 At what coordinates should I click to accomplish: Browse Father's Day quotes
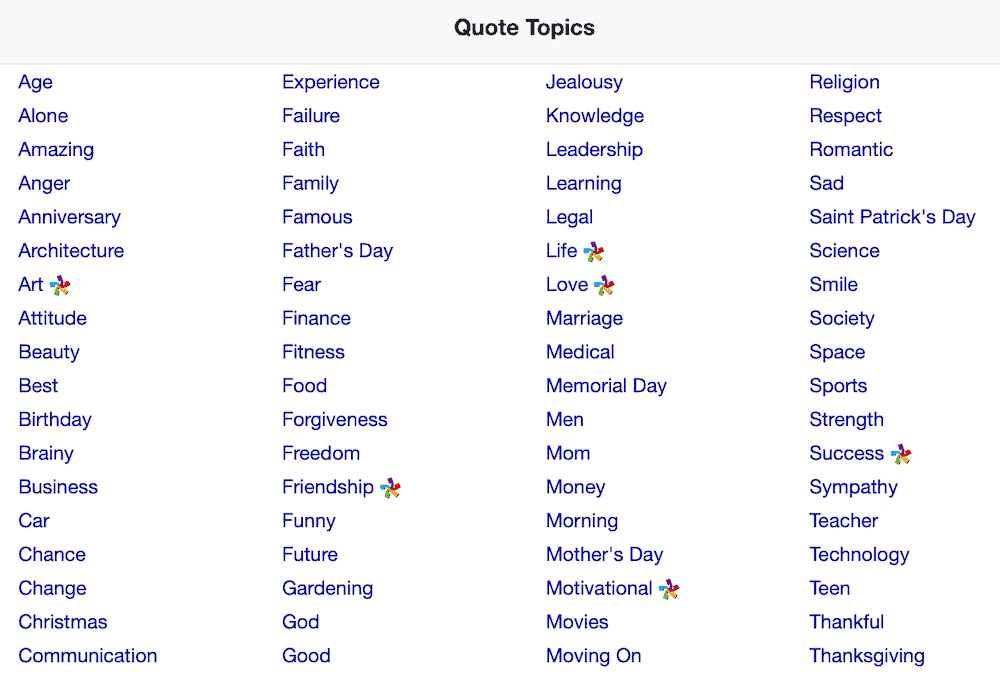coord(337,250)
